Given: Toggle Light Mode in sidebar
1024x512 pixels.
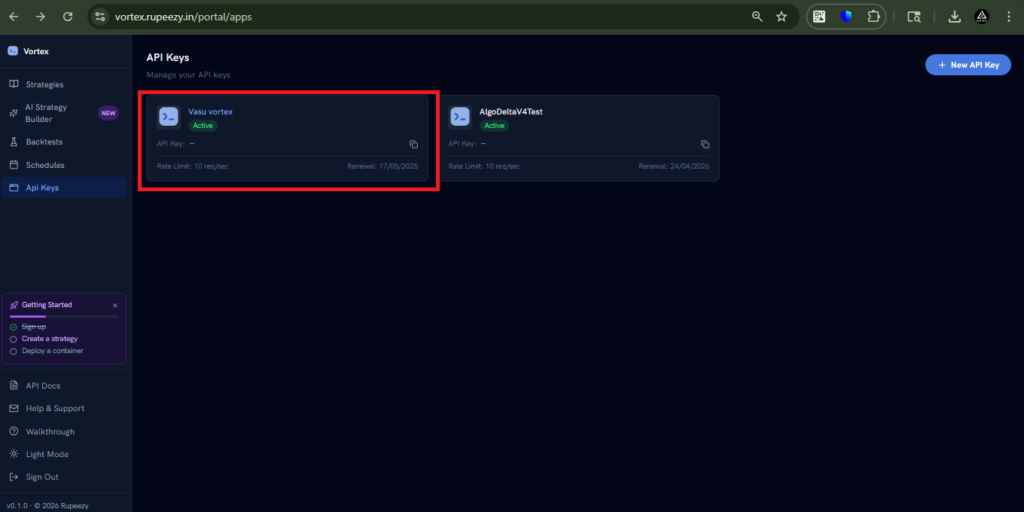Looking at the screenshot, I should point(47,454).
